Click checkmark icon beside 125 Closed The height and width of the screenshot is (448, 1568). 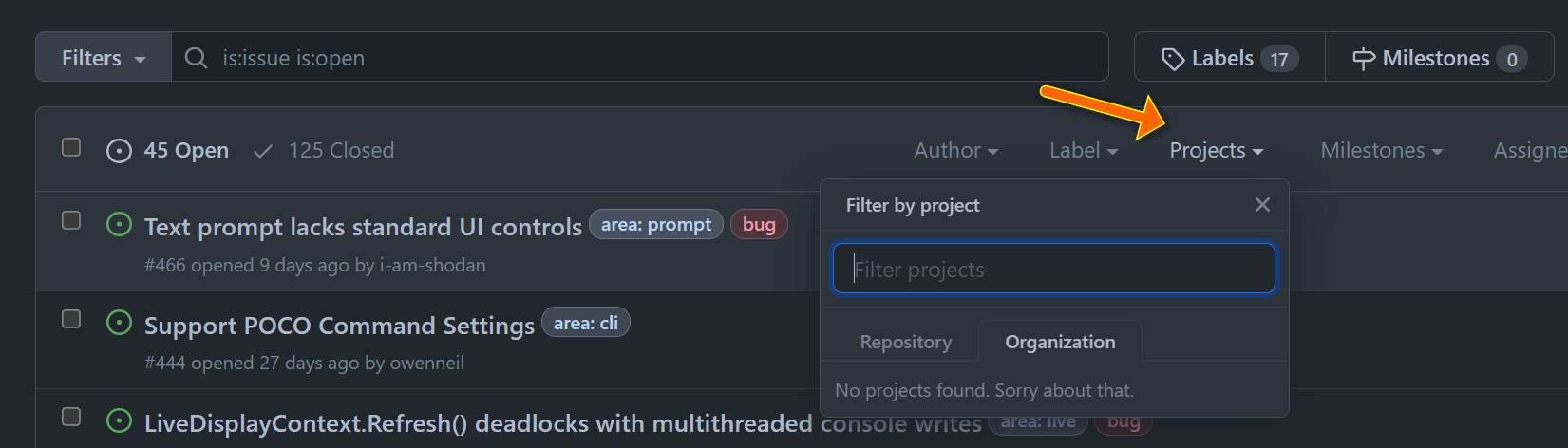pyautogui.click(x=263, y=151)
